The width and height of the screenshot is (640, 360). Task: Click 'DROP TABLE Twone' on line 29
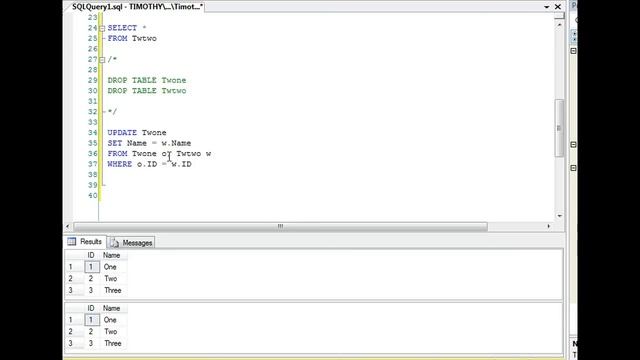(x=147, y=80)
